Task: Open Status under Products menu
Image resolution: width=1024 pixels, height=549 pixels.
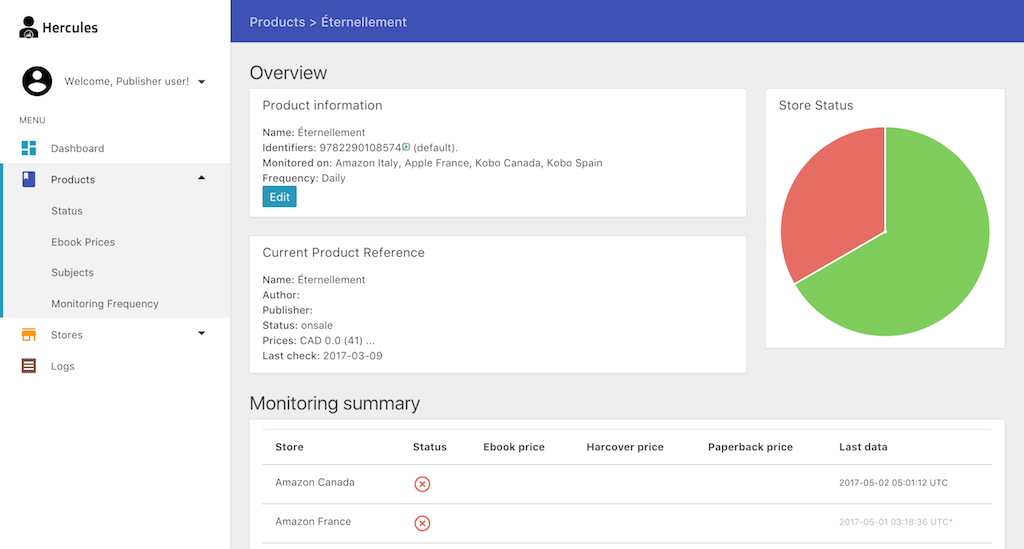Action: coord(67,211)
